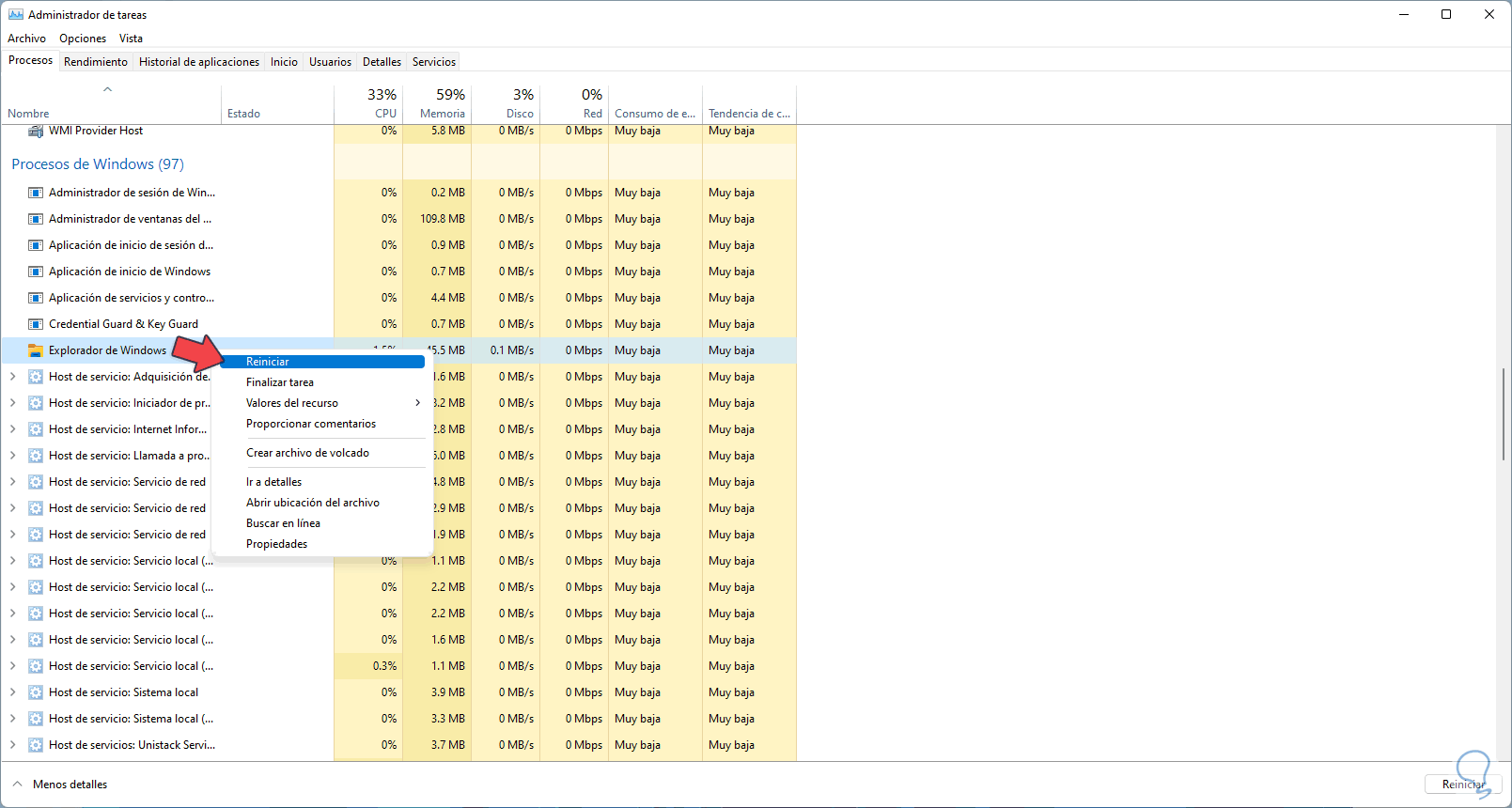The height and width of the screenshot is (808, 1512).
Task: Open the Valores del recurso submenu arrow
Action: (417, 403)
